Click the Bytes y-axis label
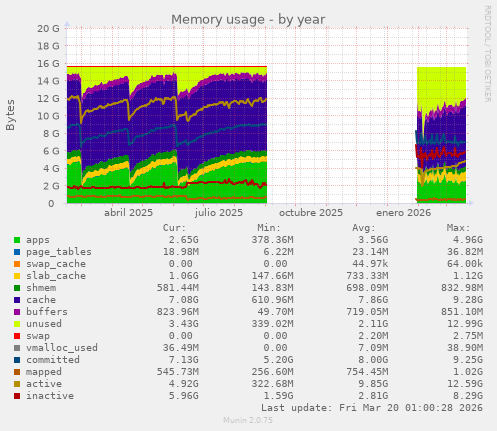Viewport: 497px width, 431px height. point(10,115)
